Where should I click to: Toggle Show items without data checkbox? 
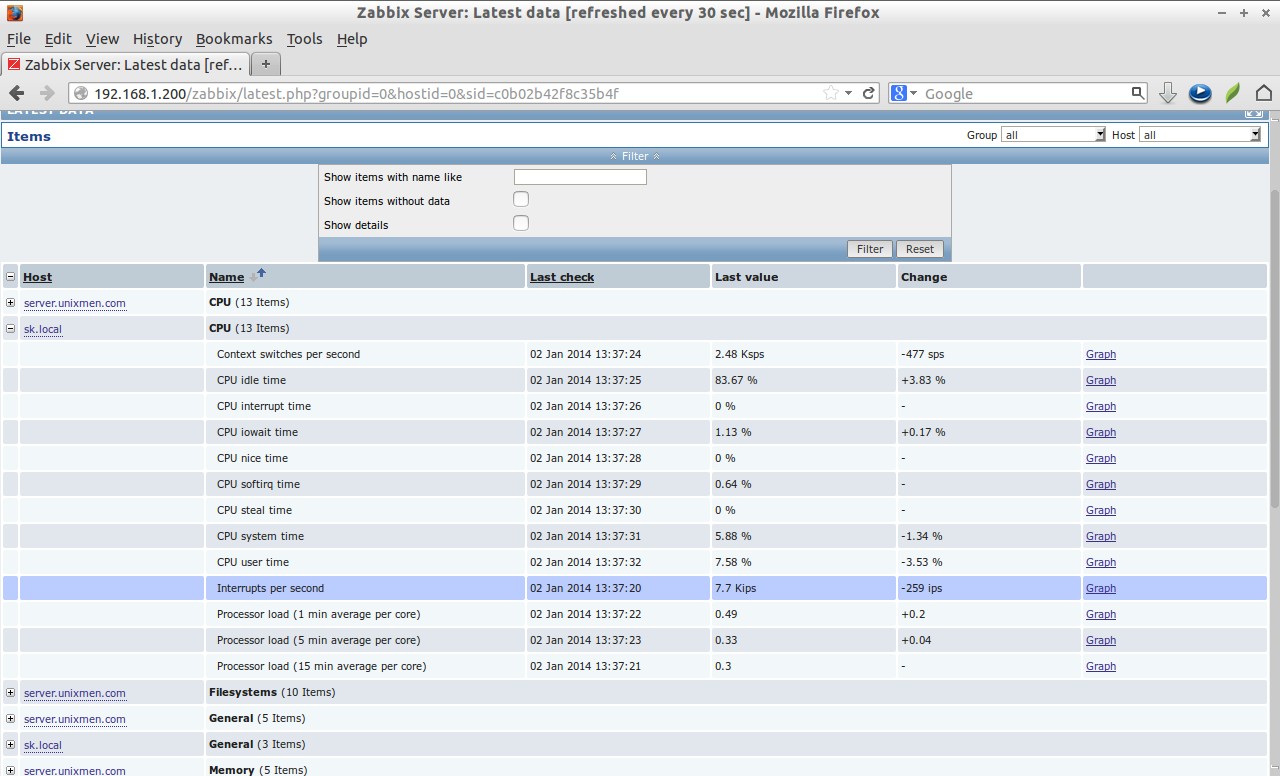(521, 199)
